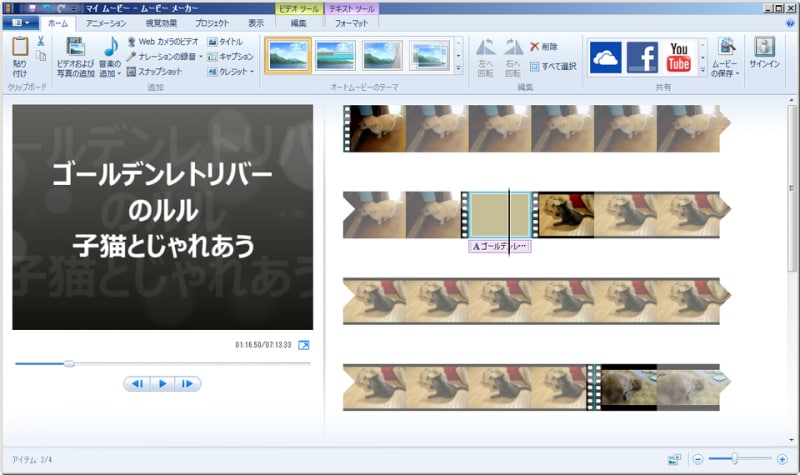Click the 削除 red X icon
Screen dimensions: 800x475
click(535, 46)
